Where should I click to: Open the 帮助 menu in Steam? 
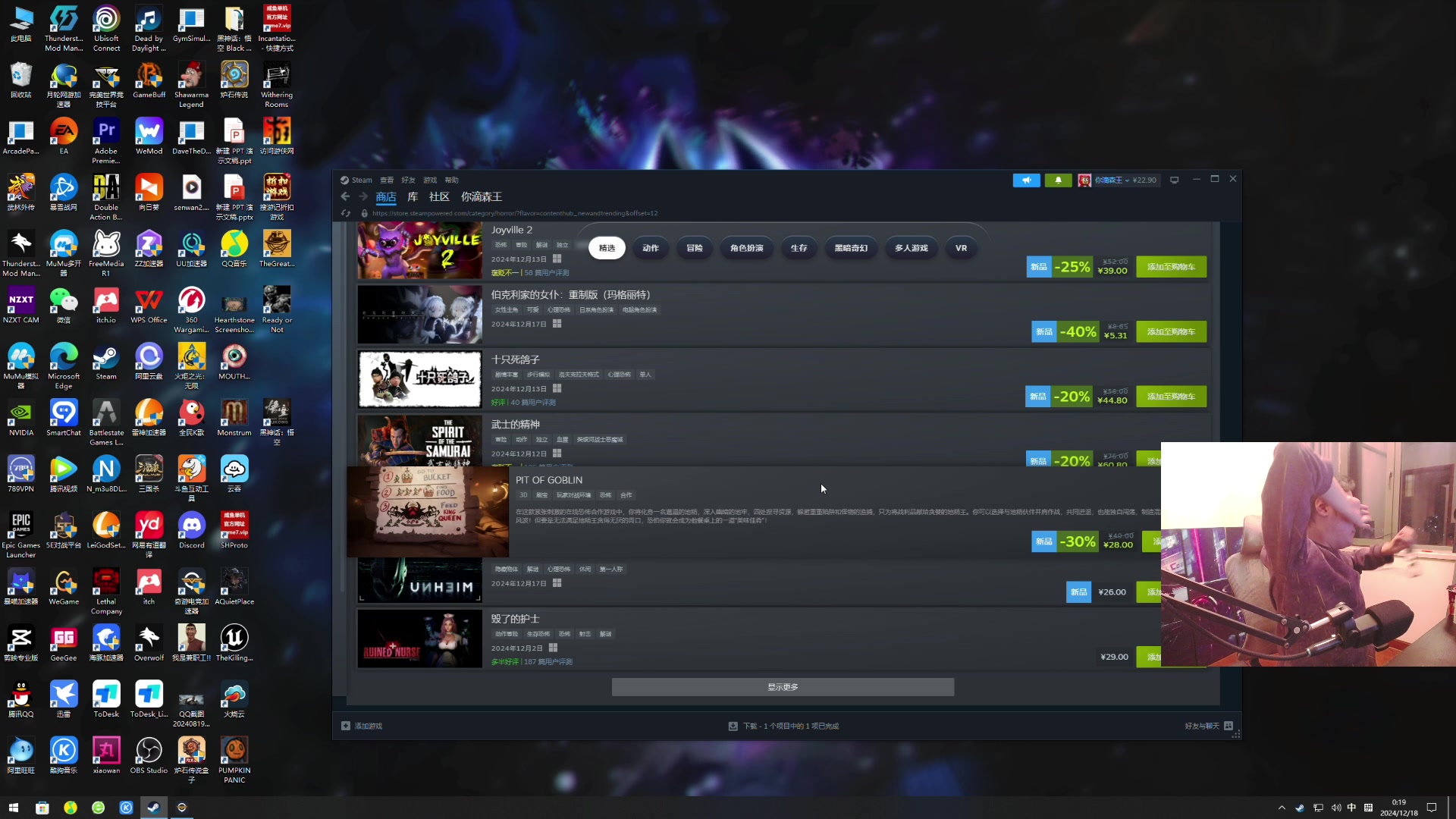(452, 180)
